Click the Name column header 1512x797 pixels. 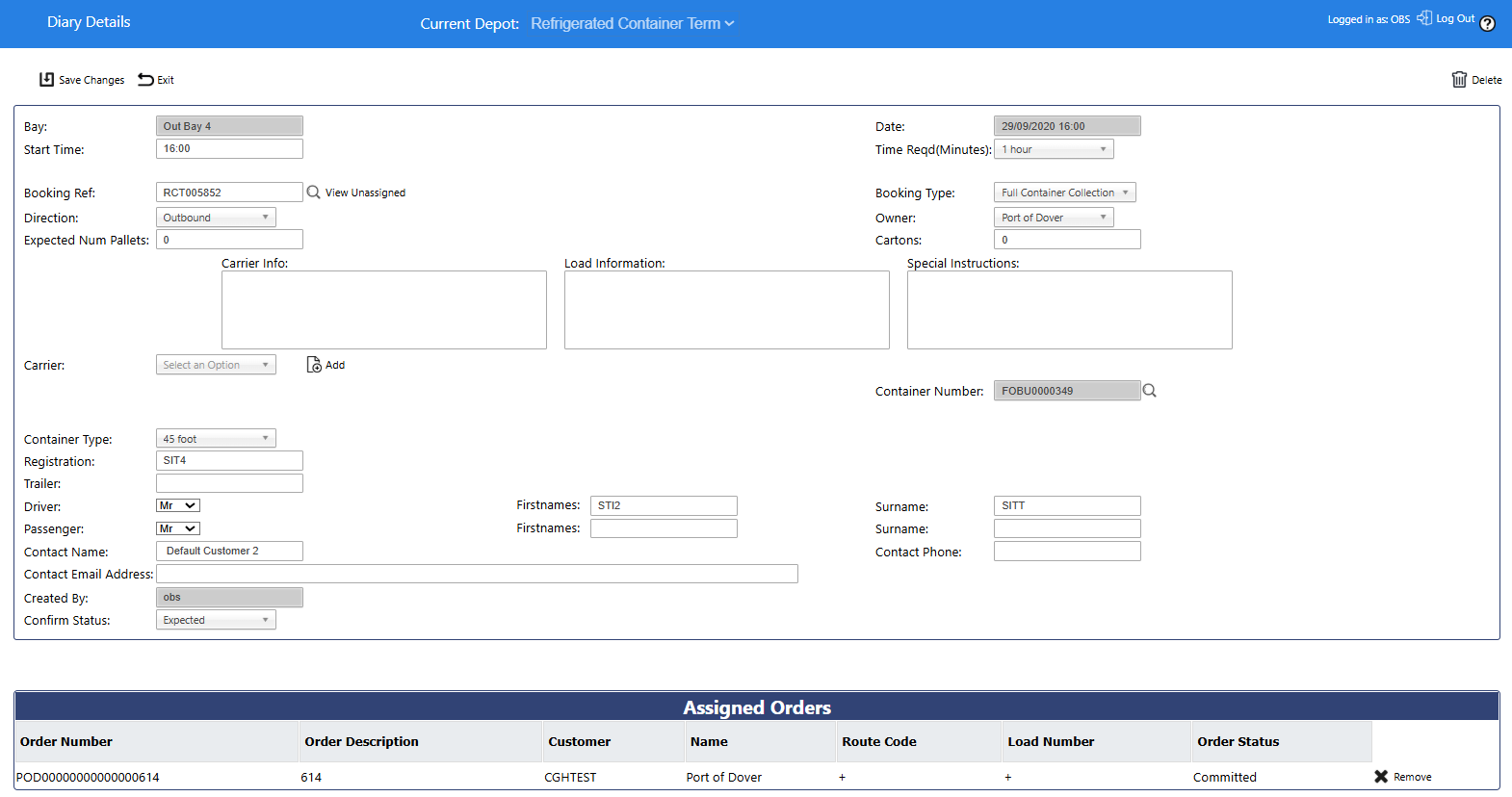click(x=760, y=741)
